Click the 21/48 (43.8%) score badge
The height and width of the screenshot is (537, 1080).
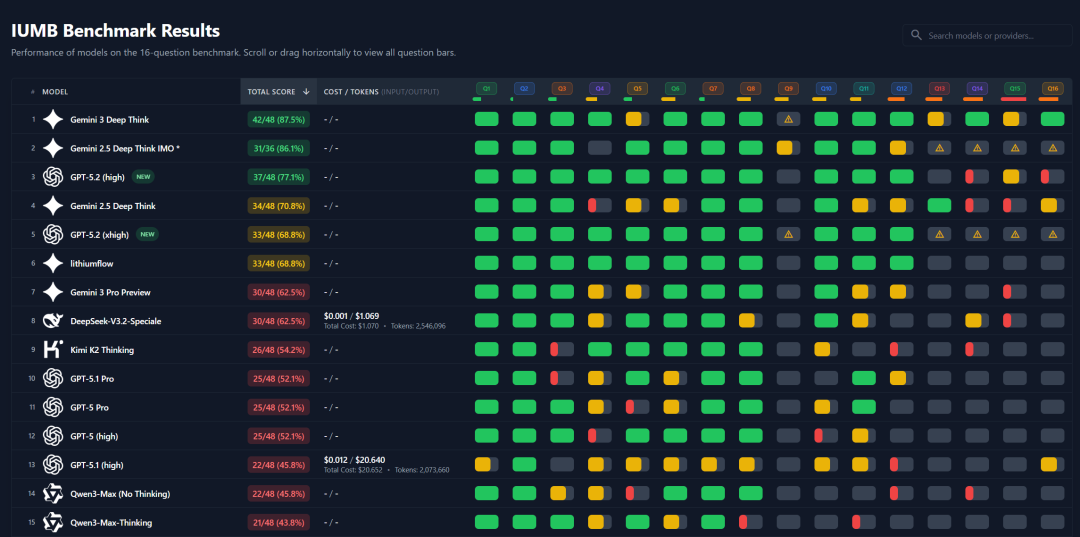[279, 523]
